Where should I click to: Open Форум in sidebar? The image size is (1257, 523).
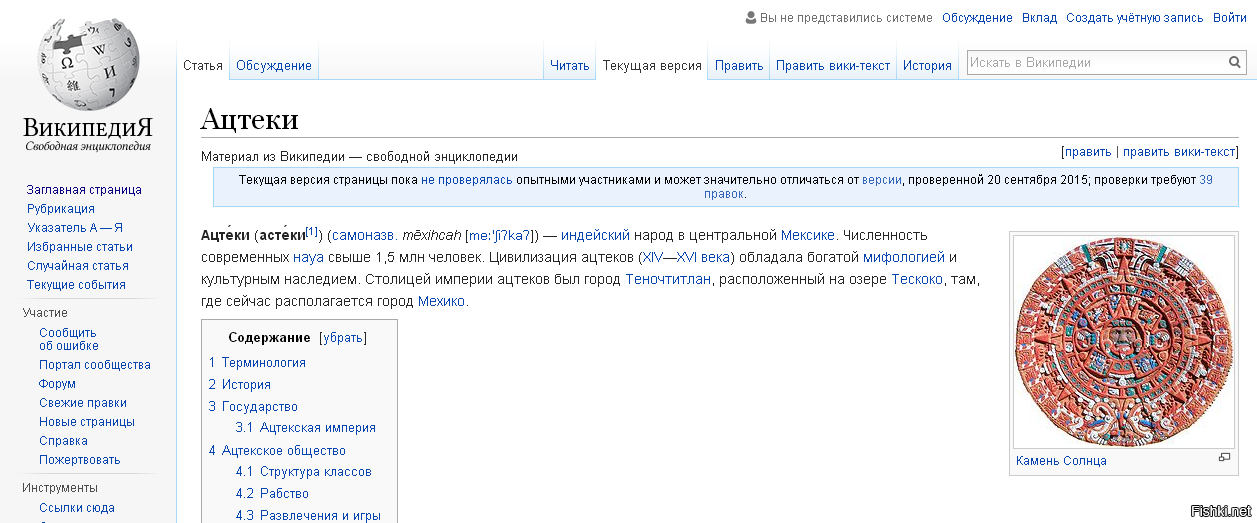click(57, 384)
